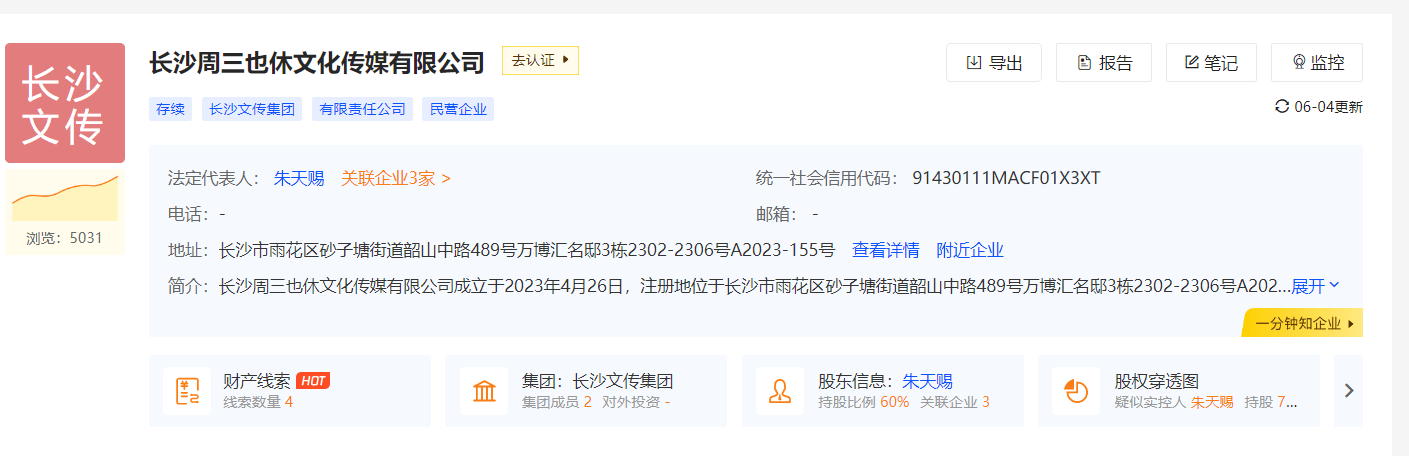
Task: Click the 集团 building icon
Action: (x=484, y=391)
